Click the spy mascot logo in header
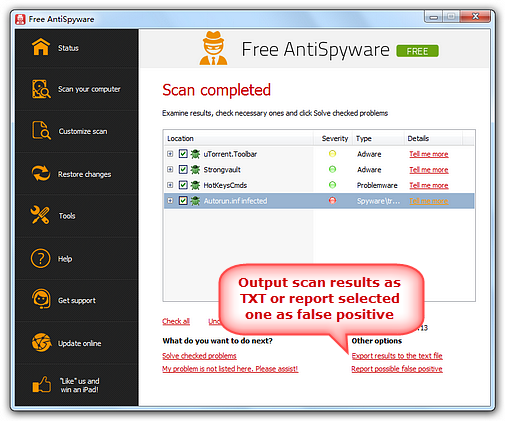The width and height of the screenshot is (505, 421). pos(213,48)
